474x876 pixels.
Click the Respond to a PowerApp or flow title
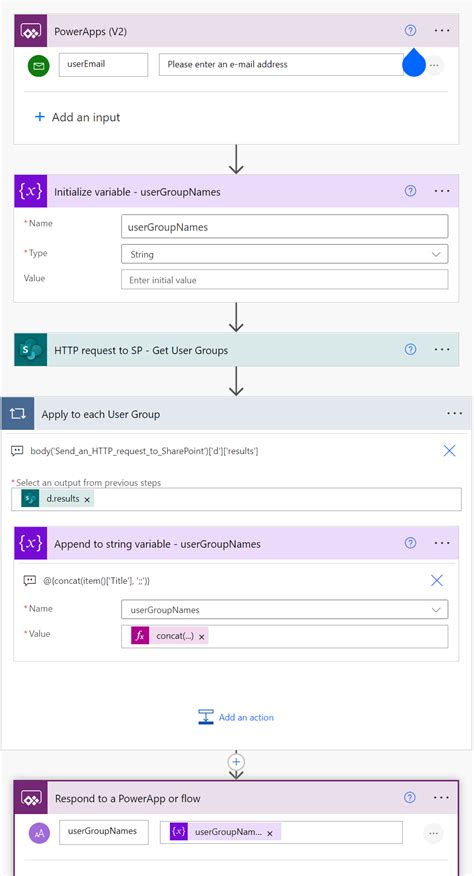[x=127, y=798]
